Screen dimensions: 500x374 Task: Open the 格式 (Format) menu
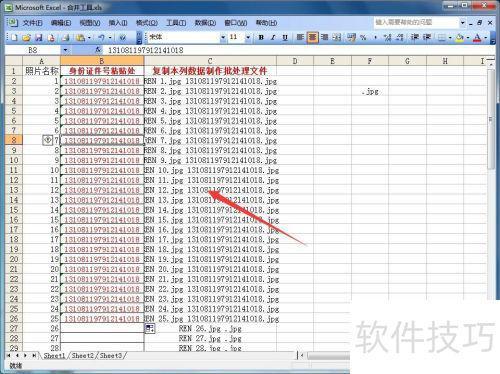pos(147,23)
